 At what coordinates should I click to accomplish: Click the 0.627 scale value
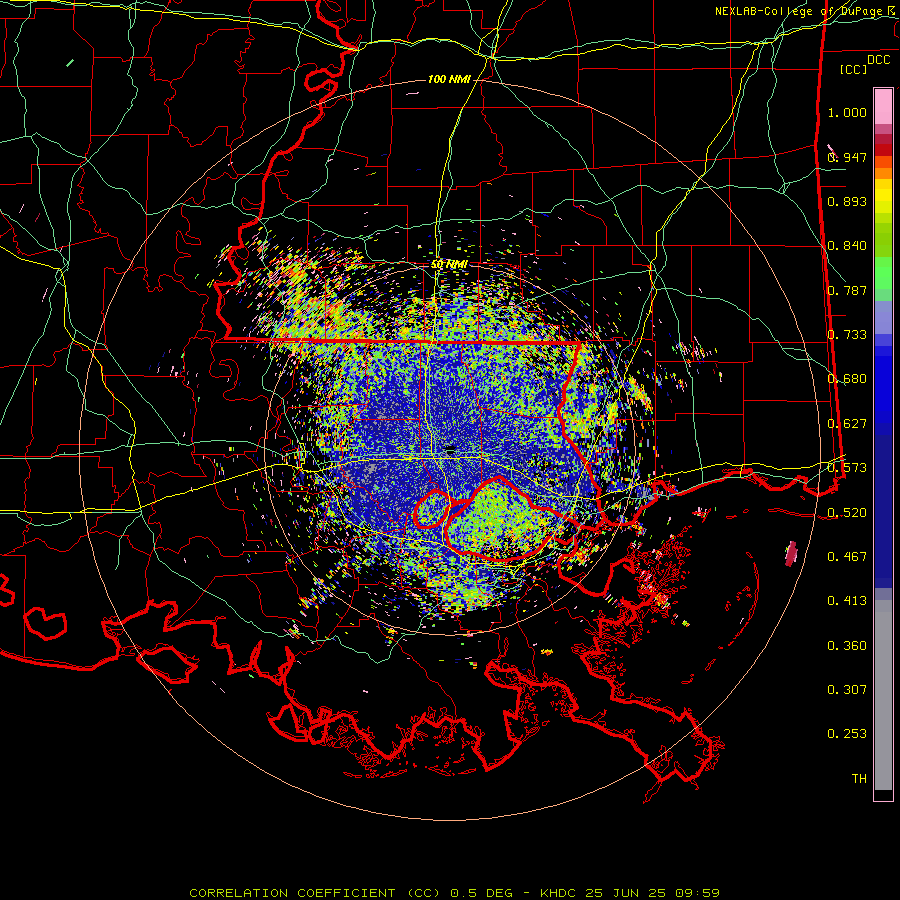pyautogui.click(x=847, y=424)
